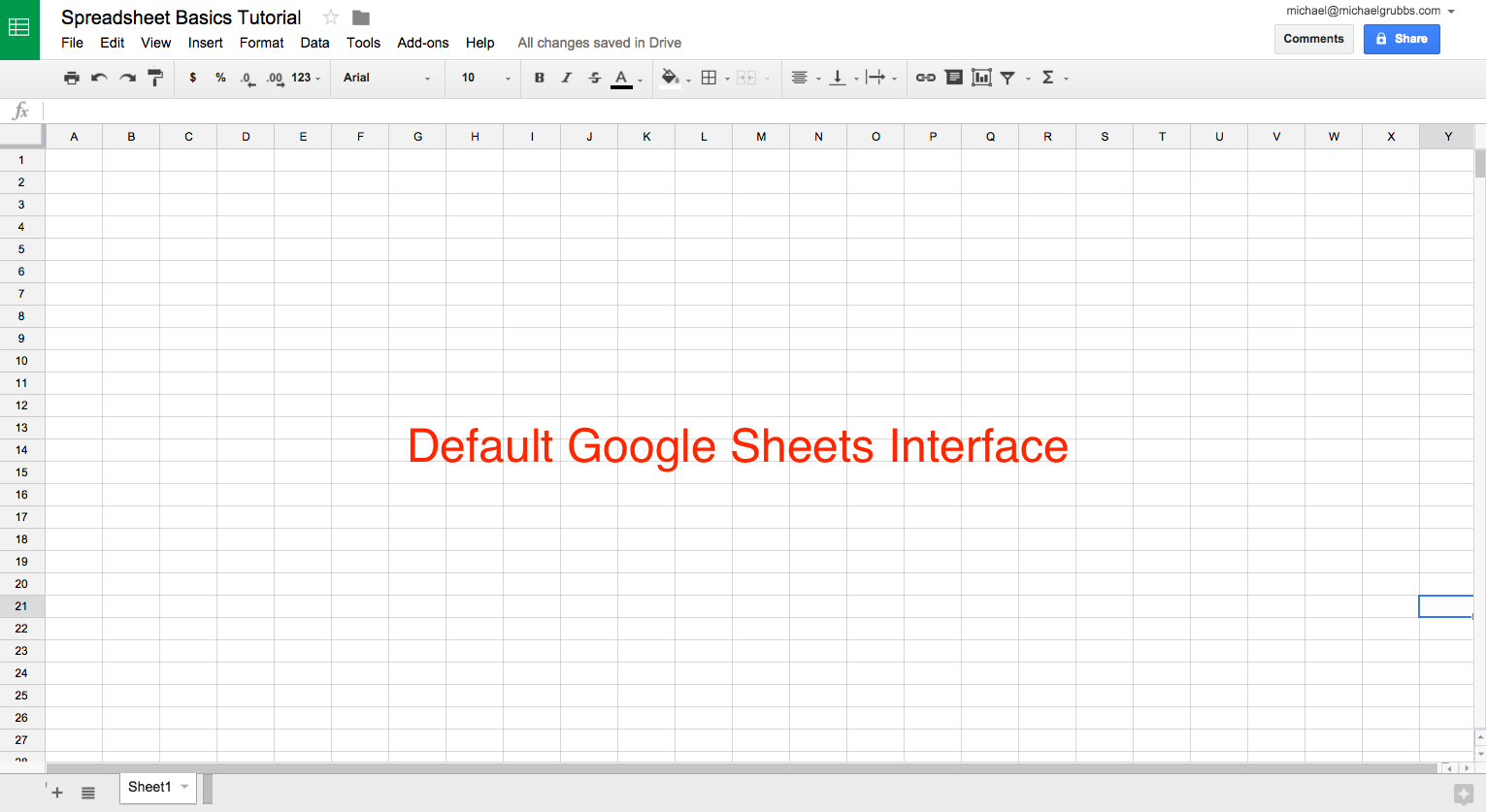Open the print dialog
This screenshot has width=1486, height=812.
72,78
